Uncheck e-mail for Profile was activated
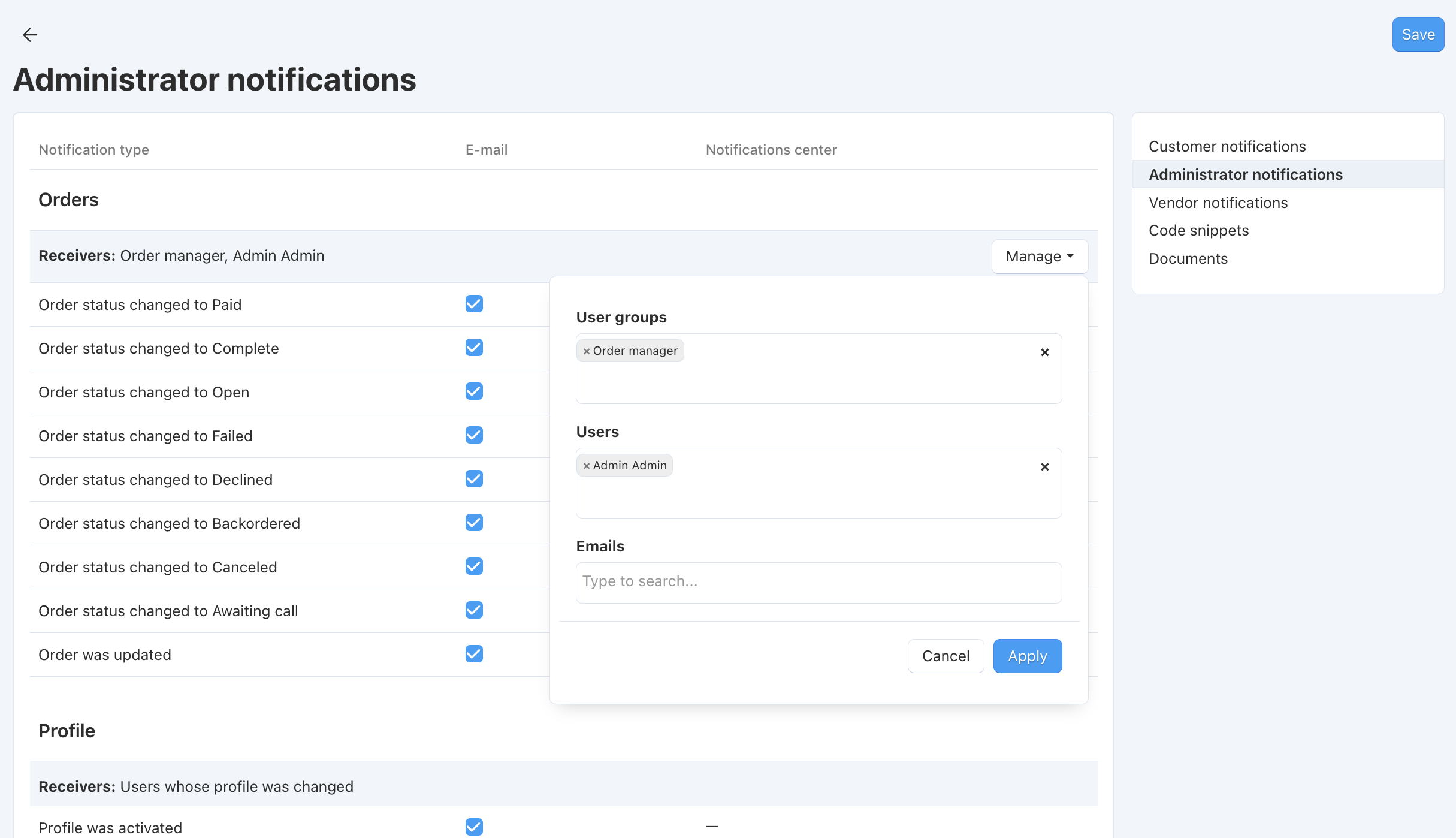This screenshot has width=1456, height=838. coord(474,827)
